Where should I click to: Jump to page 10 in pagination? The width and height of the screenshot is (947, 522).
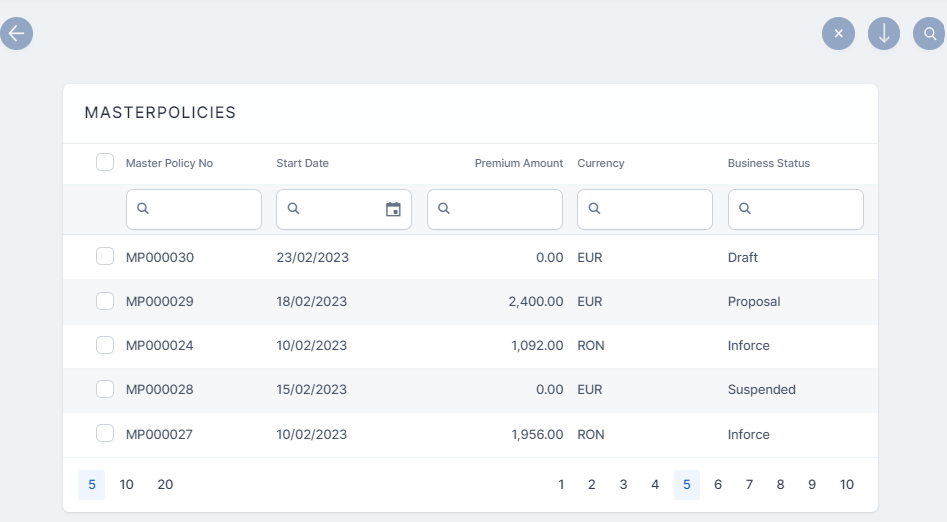pos(846,485)
